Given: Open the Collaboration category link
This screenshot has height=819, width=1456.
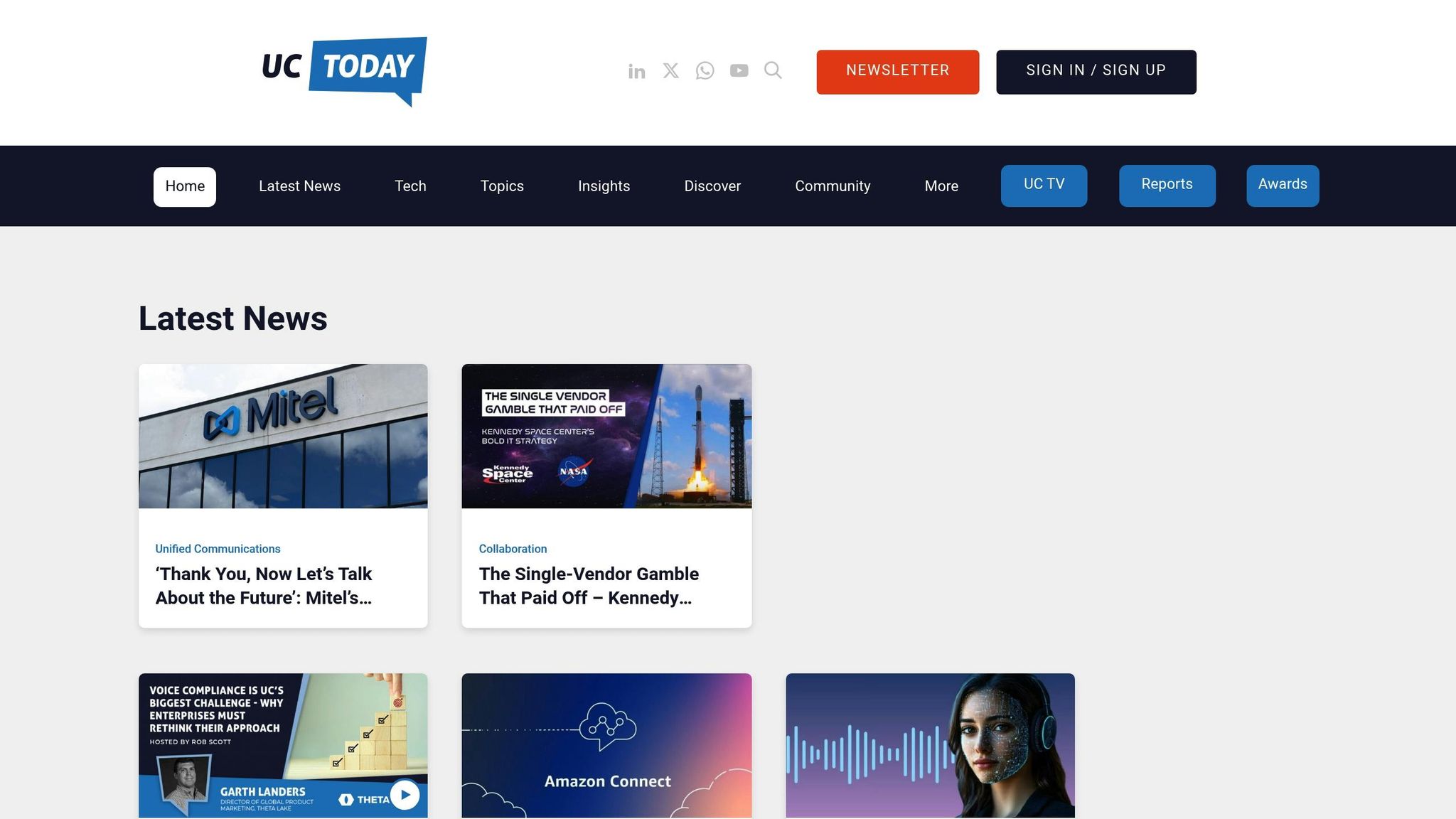Looking at the screenshot, I should pyautogui.click(x=513, y=549).
